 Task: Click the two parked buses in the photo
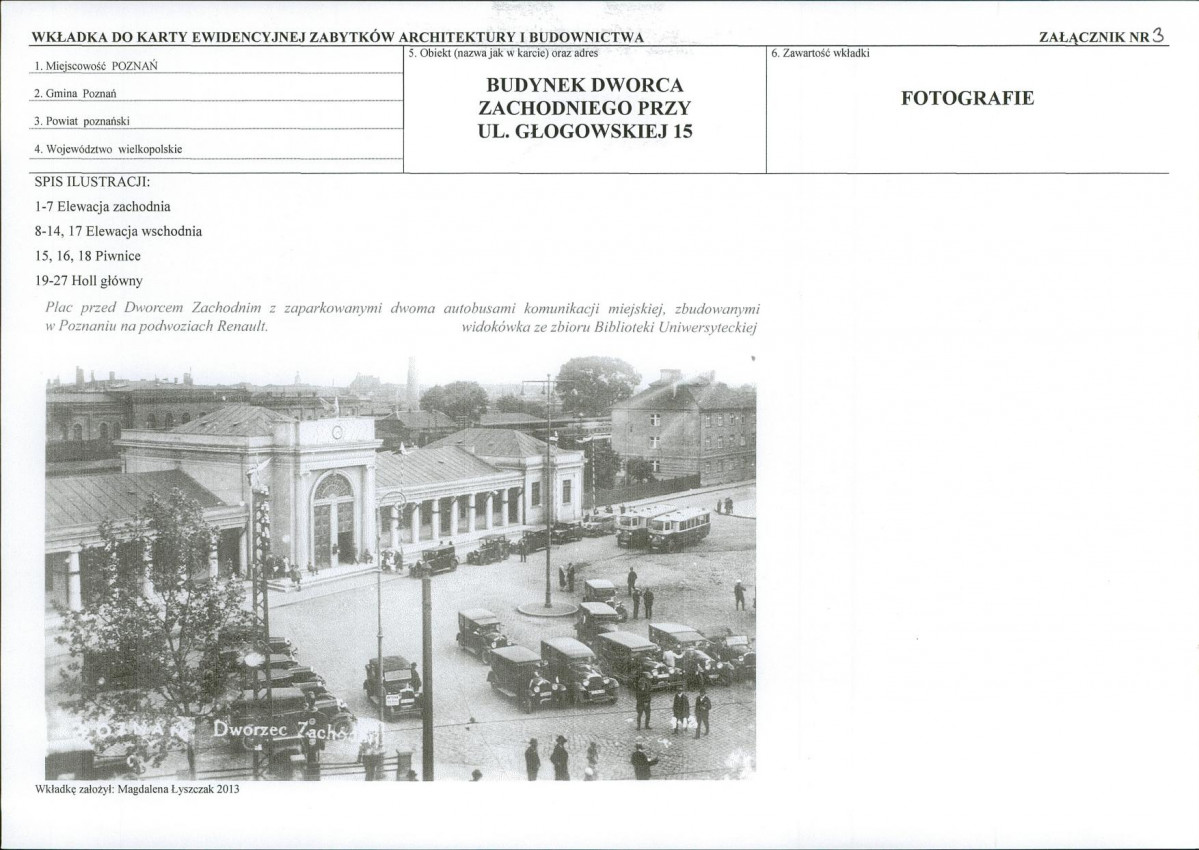[663, 527]
